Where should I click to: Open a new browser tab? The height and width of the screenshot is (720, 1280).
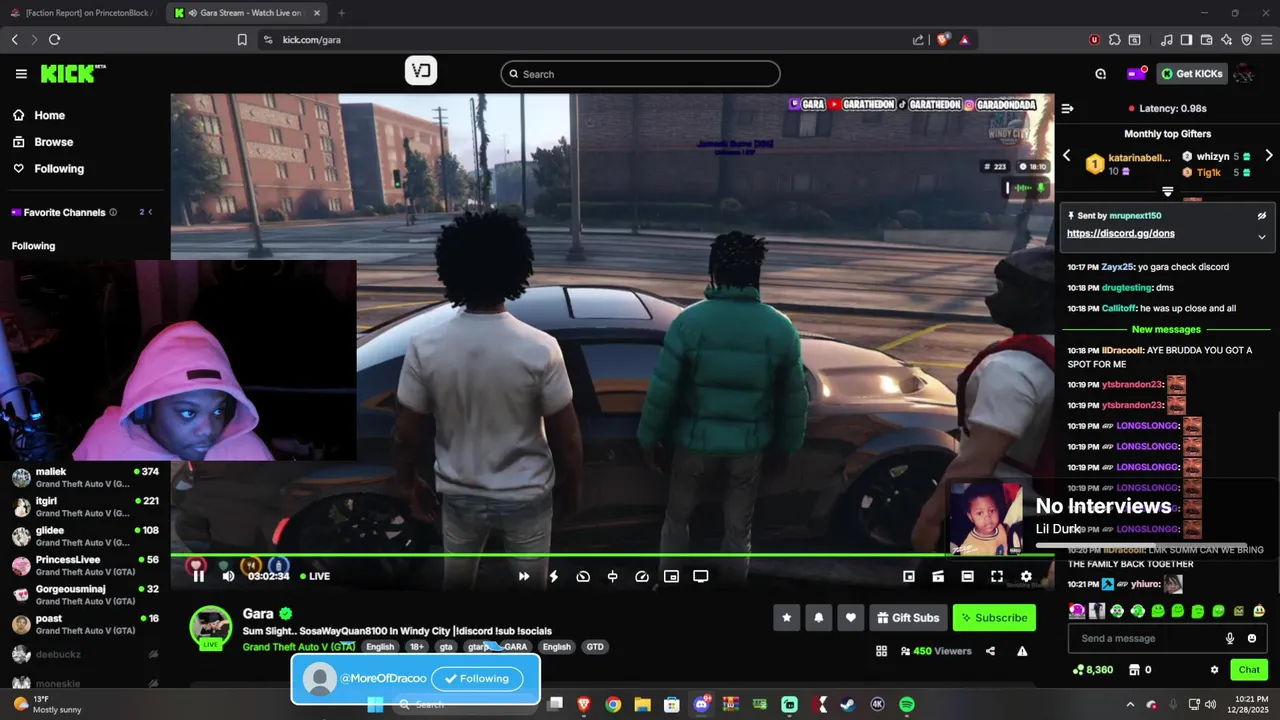(x=341, y=13)
